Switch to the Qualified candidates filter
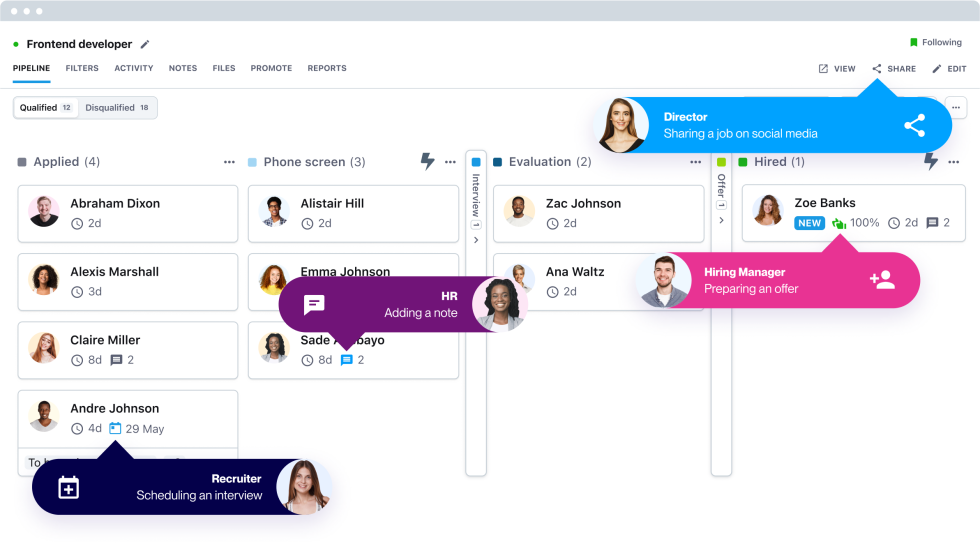The width and height of the screenshot is (980, 551). [x=45, y=108]
